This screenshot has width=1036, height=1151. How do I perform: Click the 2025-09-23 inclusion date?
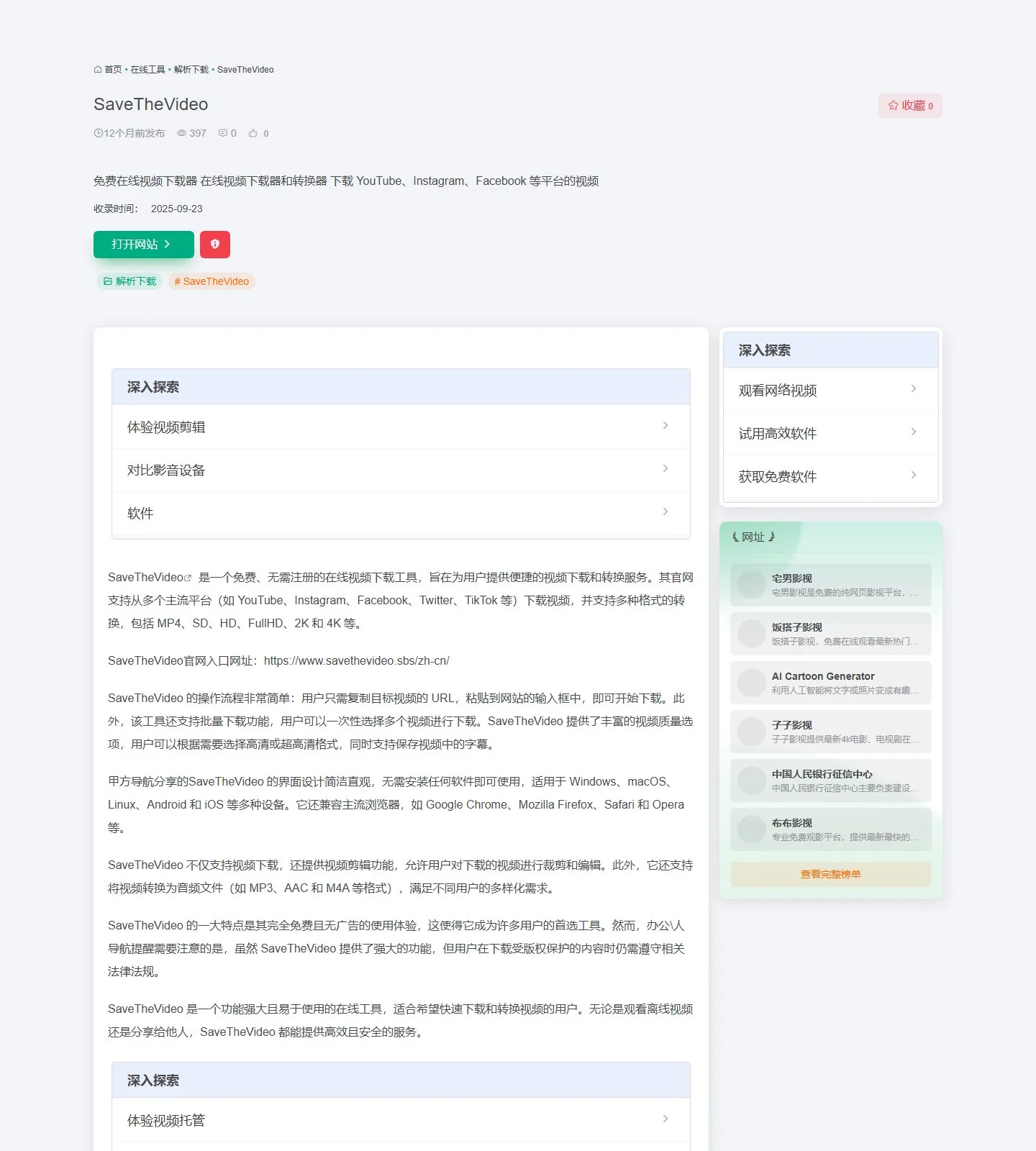(x=177, y=209)
